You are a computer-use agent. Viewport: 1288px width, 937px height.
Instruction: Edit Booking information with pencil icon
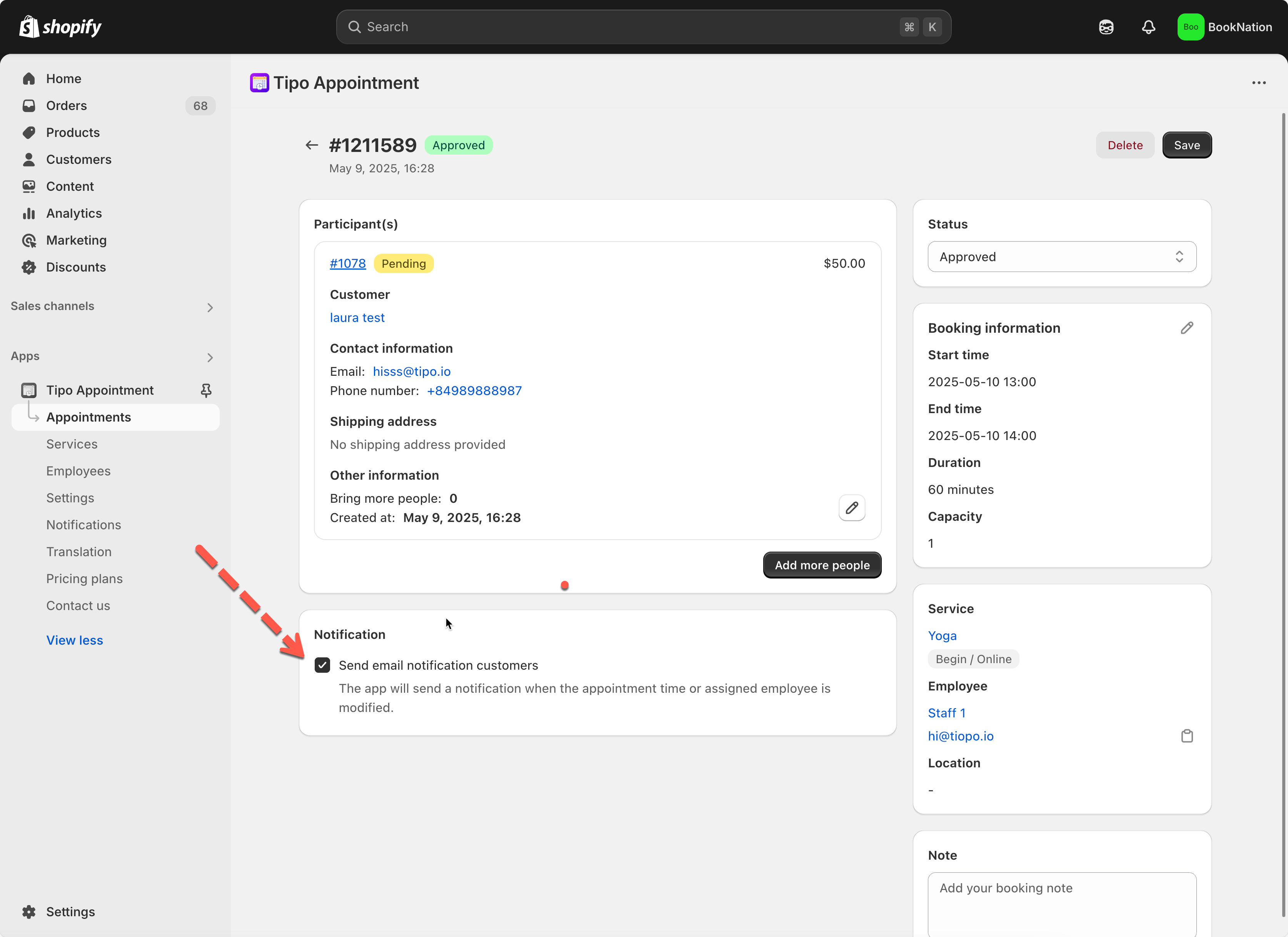click(1186, 328)
